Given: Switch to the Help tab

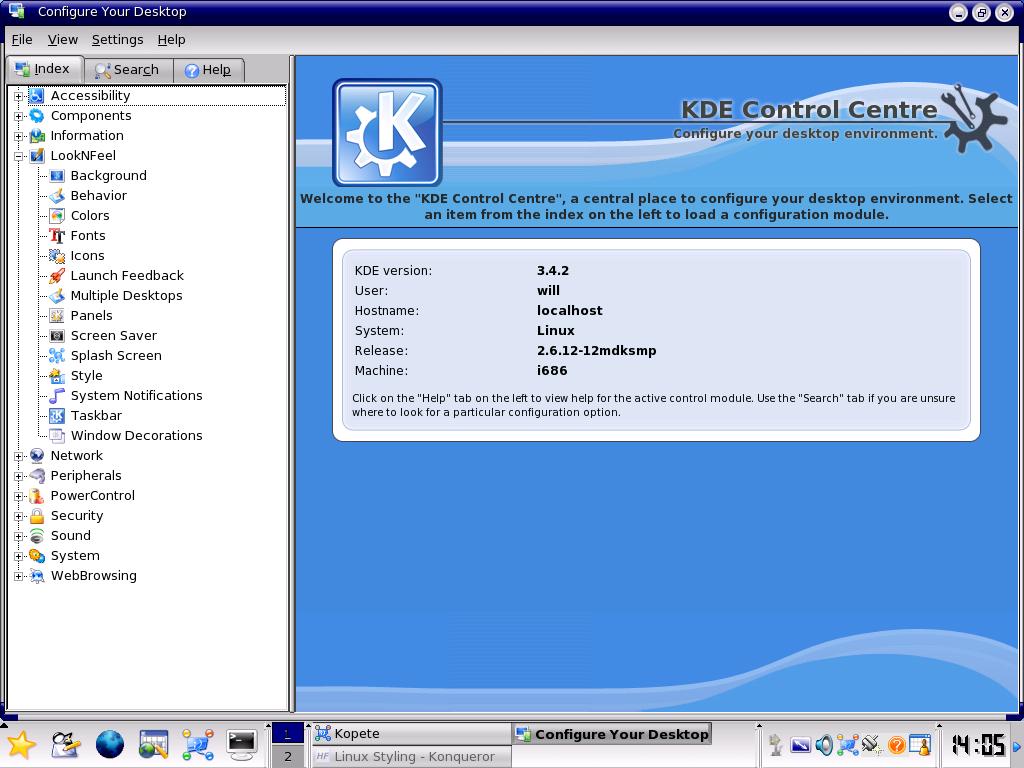Looking at the screenshot, I should pos(209,70).
